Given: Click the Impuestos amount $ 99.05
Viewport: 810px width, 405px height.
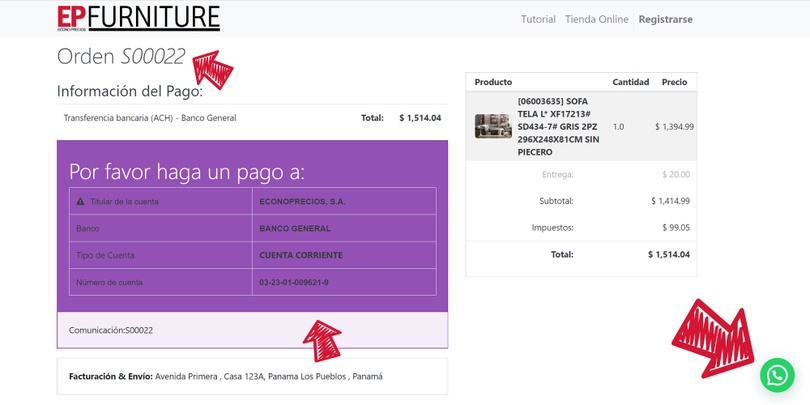Looking at the screenshot, I should point(676,227).
